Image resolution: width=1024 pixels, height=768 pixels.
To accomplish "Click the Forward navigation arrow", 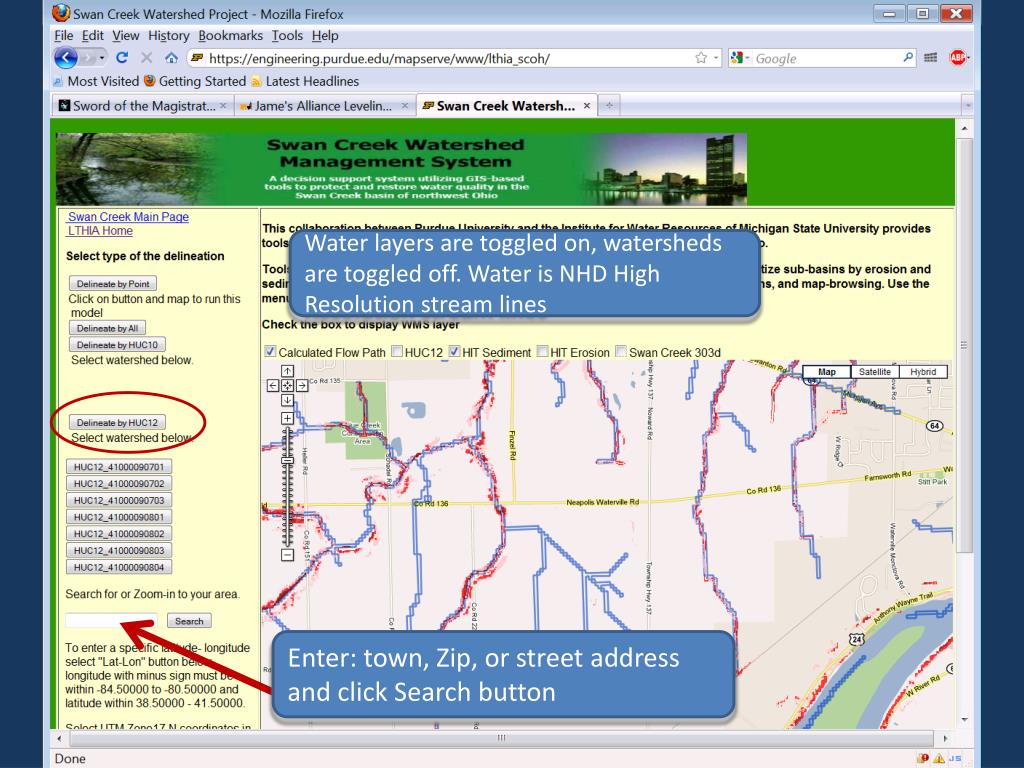I will (x=88, y=58).
